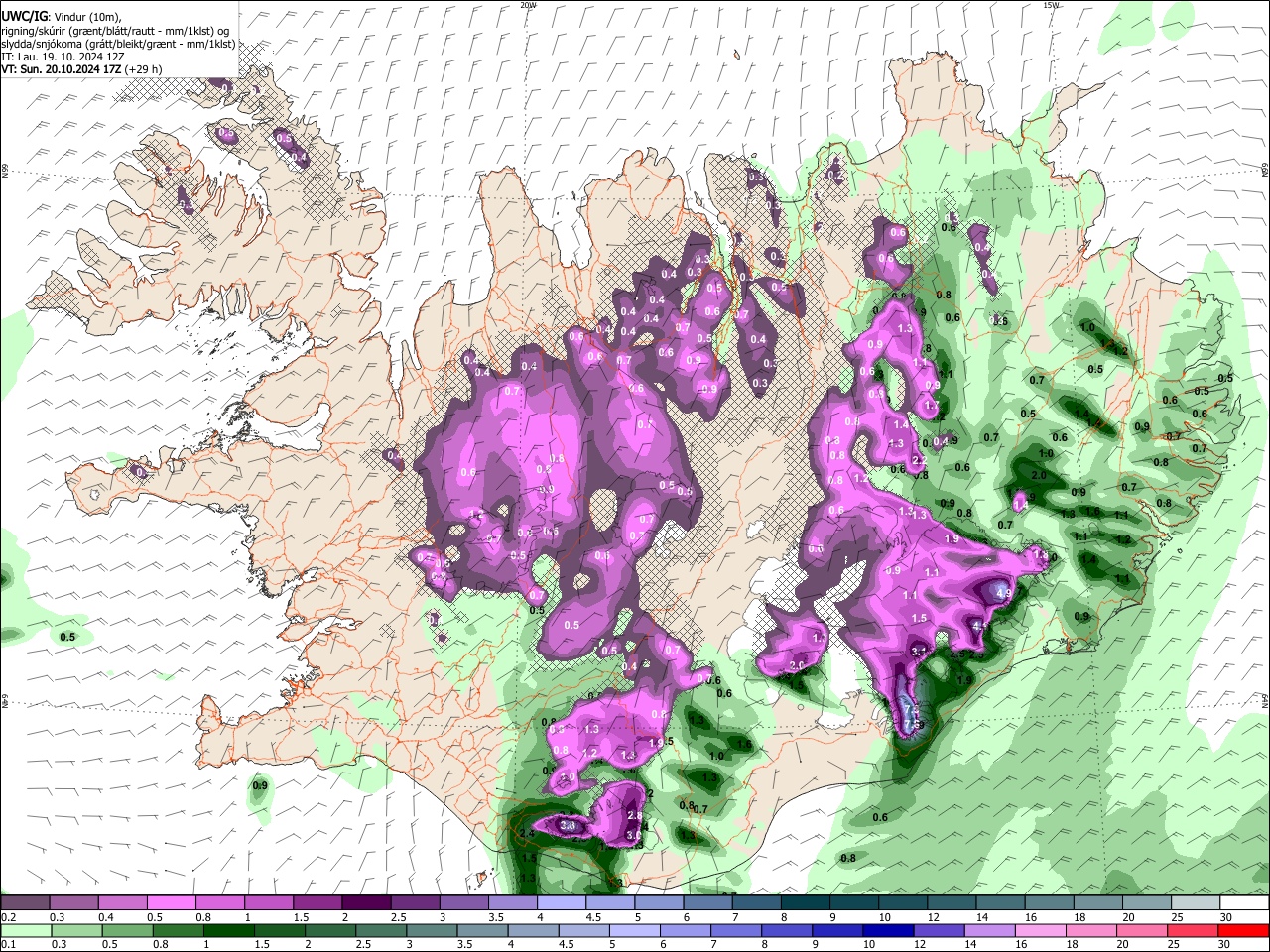Click the light gray 25 mm snow swatch
Screen dimensions: 1270x952
click(x=1196, y=903)
